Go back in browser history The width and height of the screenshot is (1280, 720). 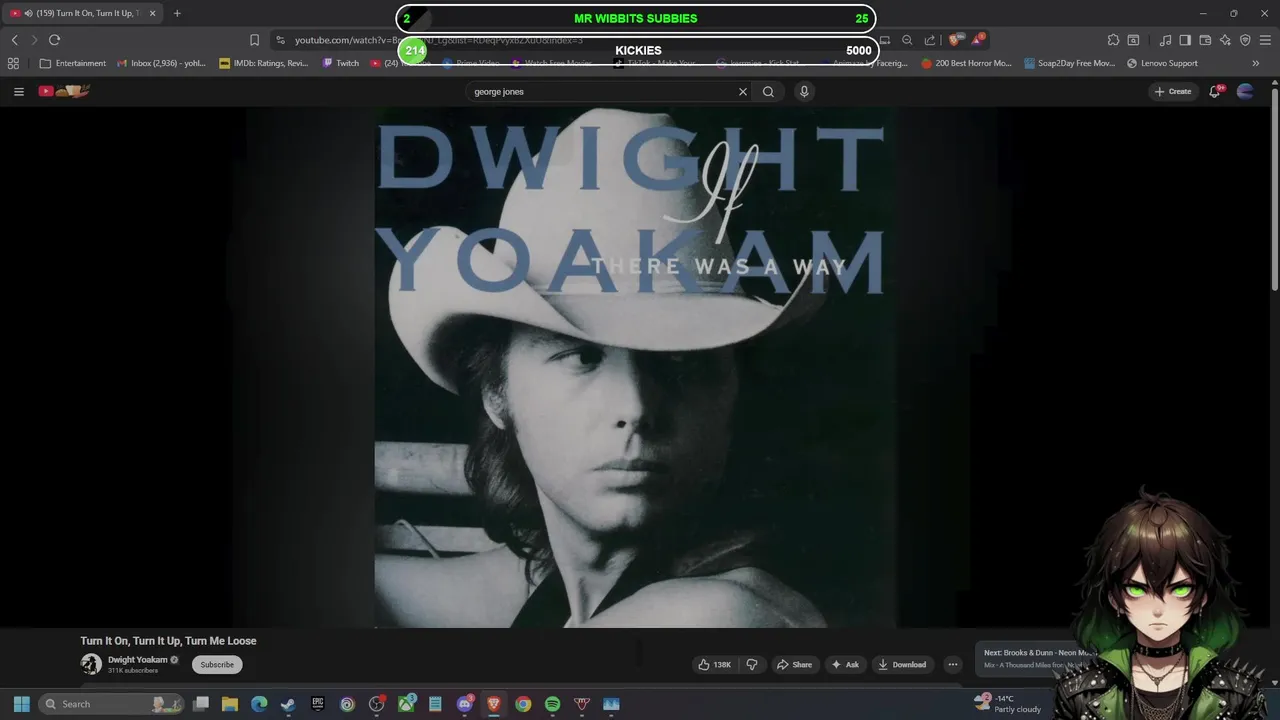click(x=15, y=40)
